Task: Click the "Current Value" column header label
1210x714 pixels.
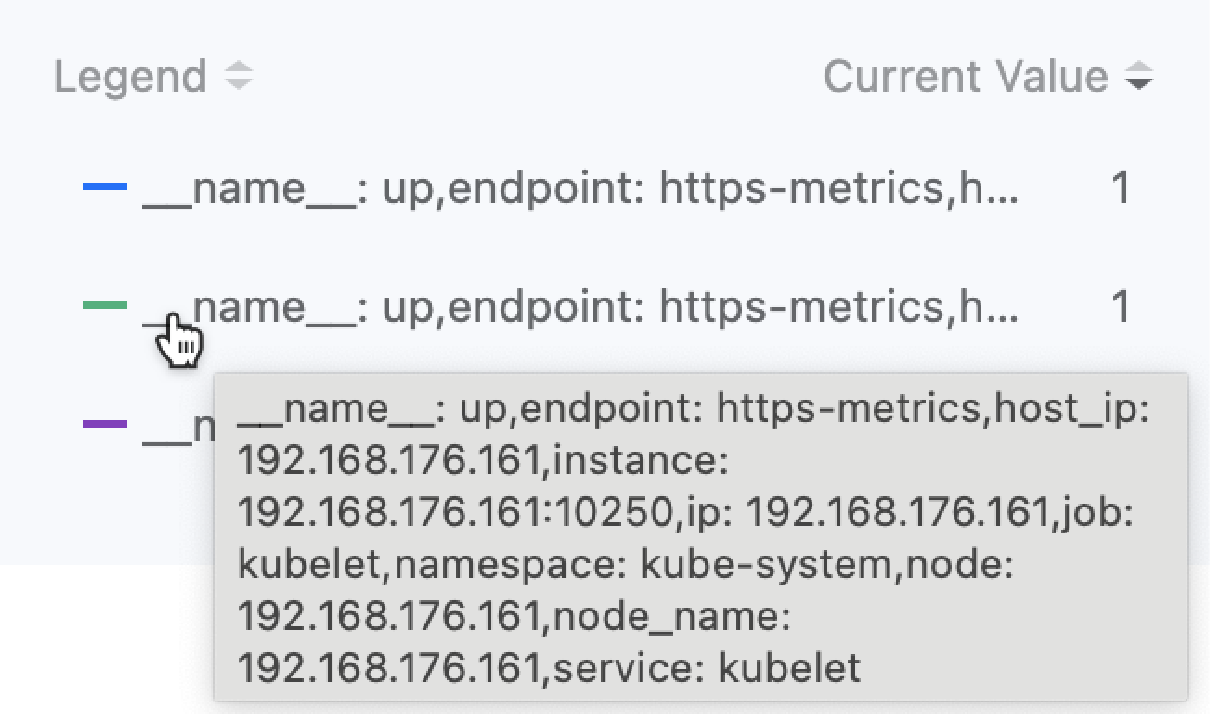Action: [x=965, y=77]
